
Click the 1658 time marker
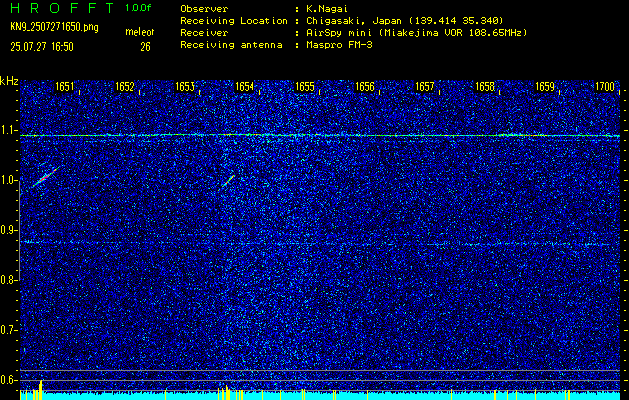tap(485, 87)
